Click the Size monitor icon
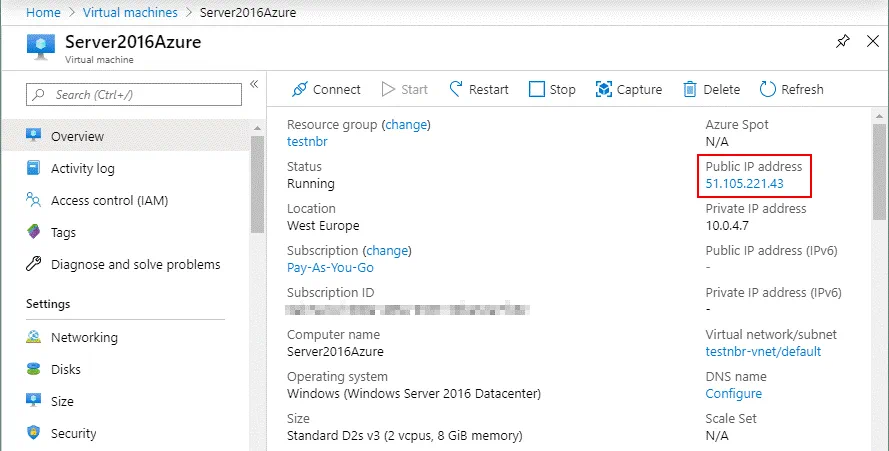The width and height of the screenshot is (889, 451). (33, 401)
